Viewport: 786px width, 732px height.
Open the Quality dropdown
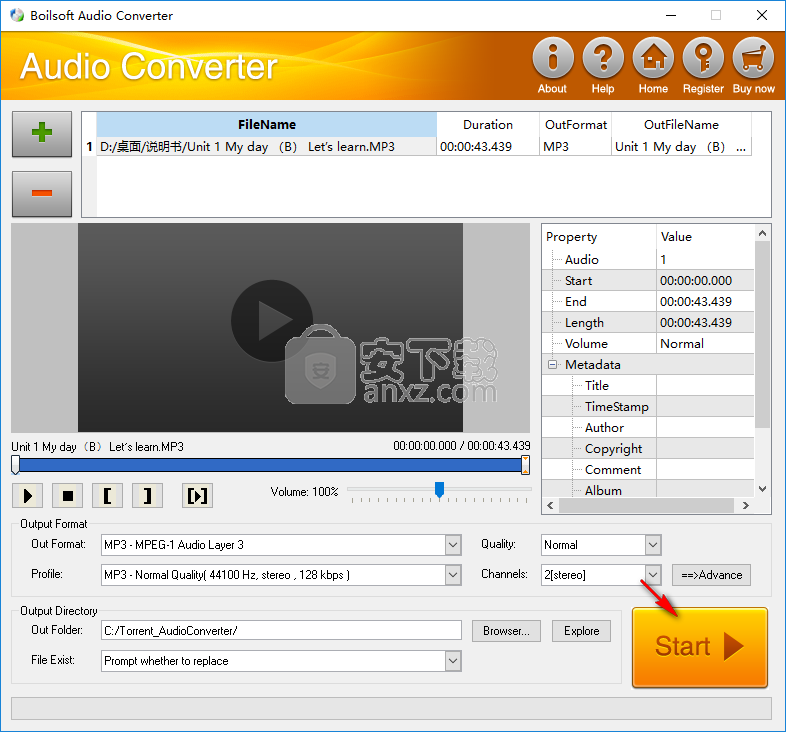[653, 545]
